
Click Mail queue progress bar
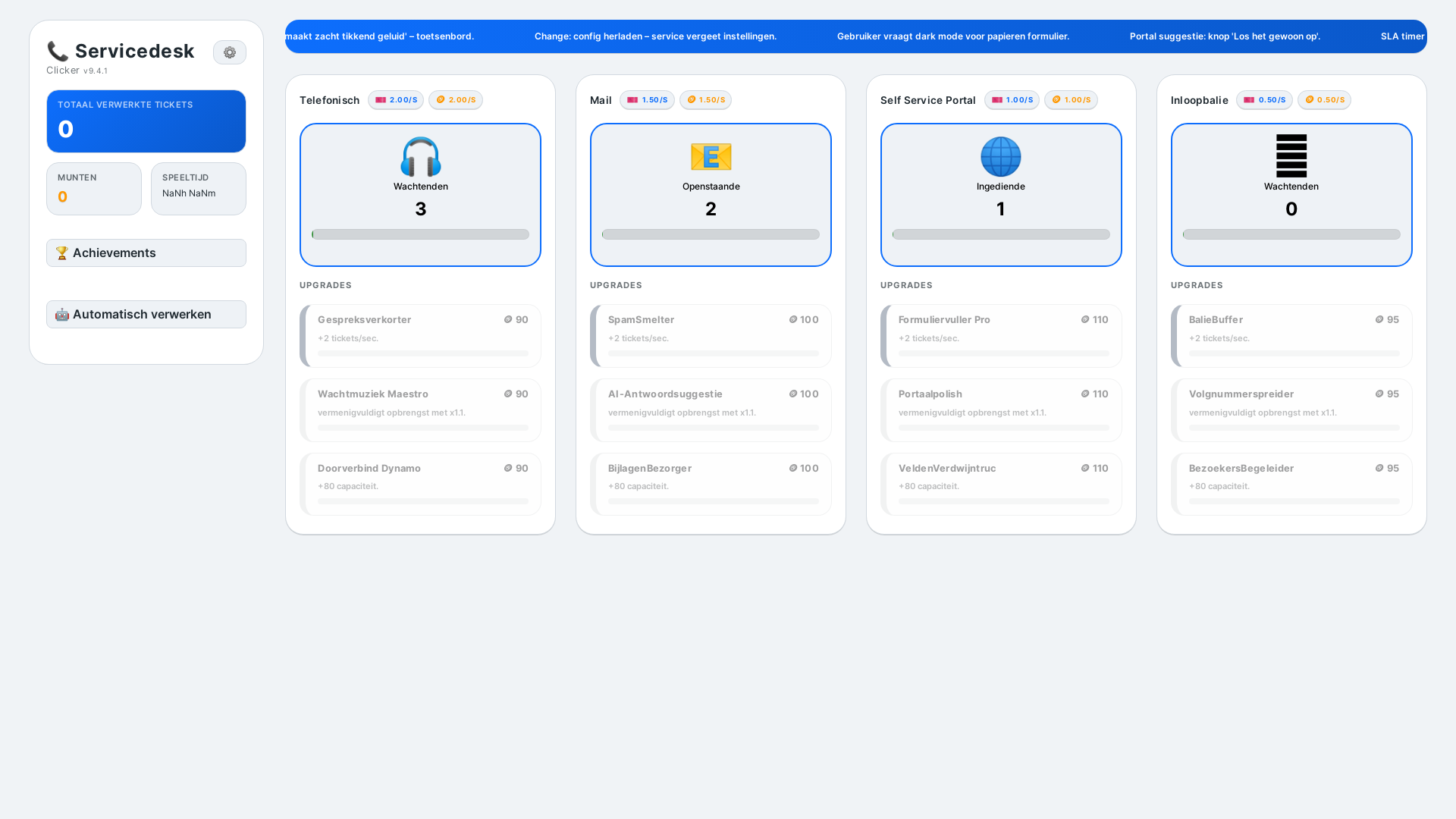tap(711, 234)
